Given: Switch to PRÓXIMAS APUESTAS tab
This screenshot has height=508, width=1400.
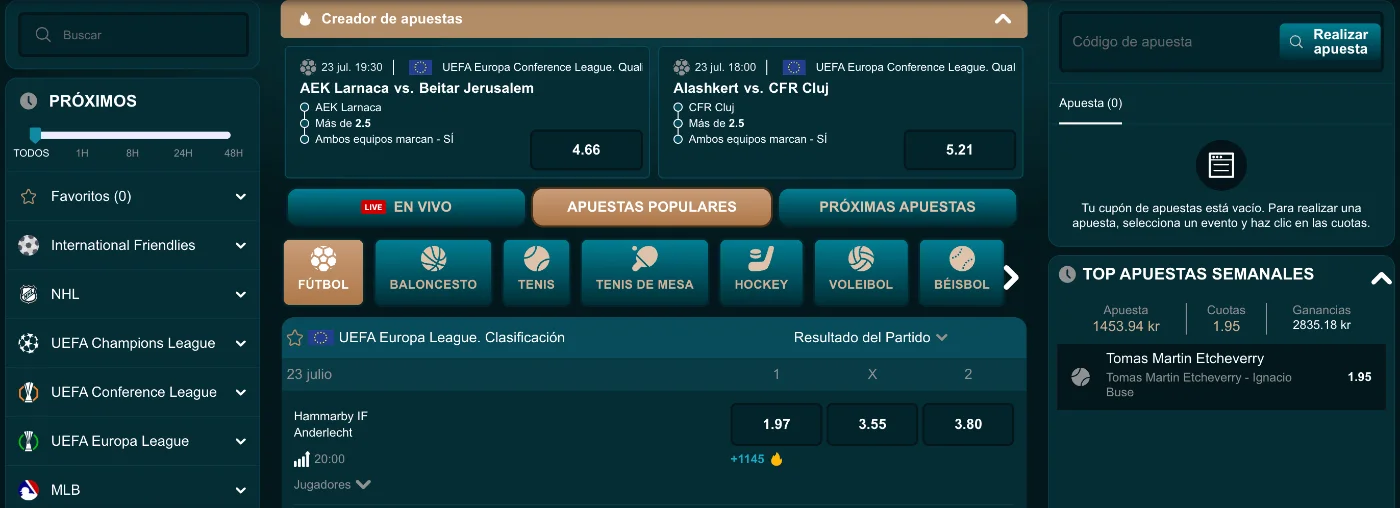Looking at the screenshot, I should (897, 207).
